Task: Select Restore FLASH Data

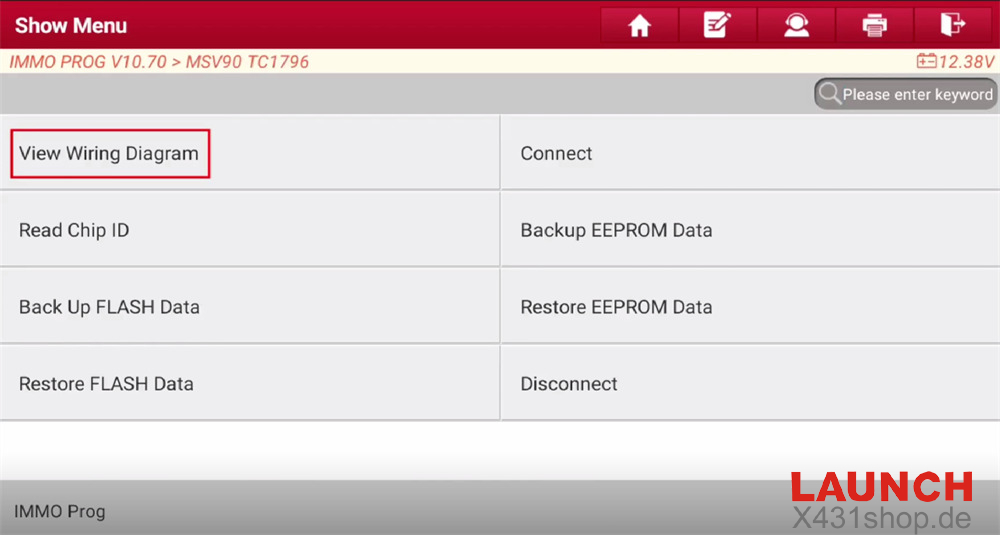Action: pos(106,384)
